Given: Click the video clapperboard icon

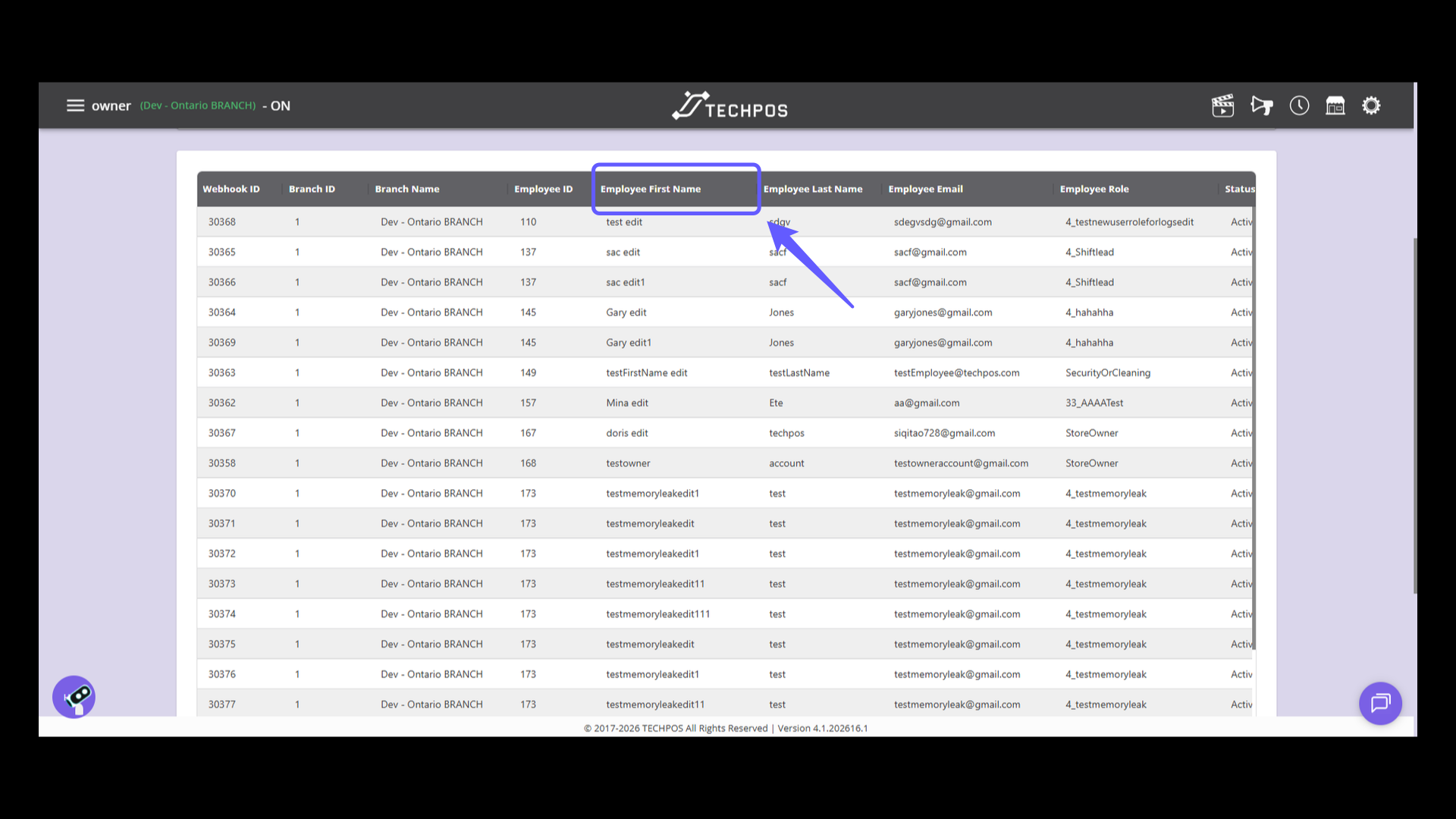Looking at the screenshot, I should [x=1222, y=105].
